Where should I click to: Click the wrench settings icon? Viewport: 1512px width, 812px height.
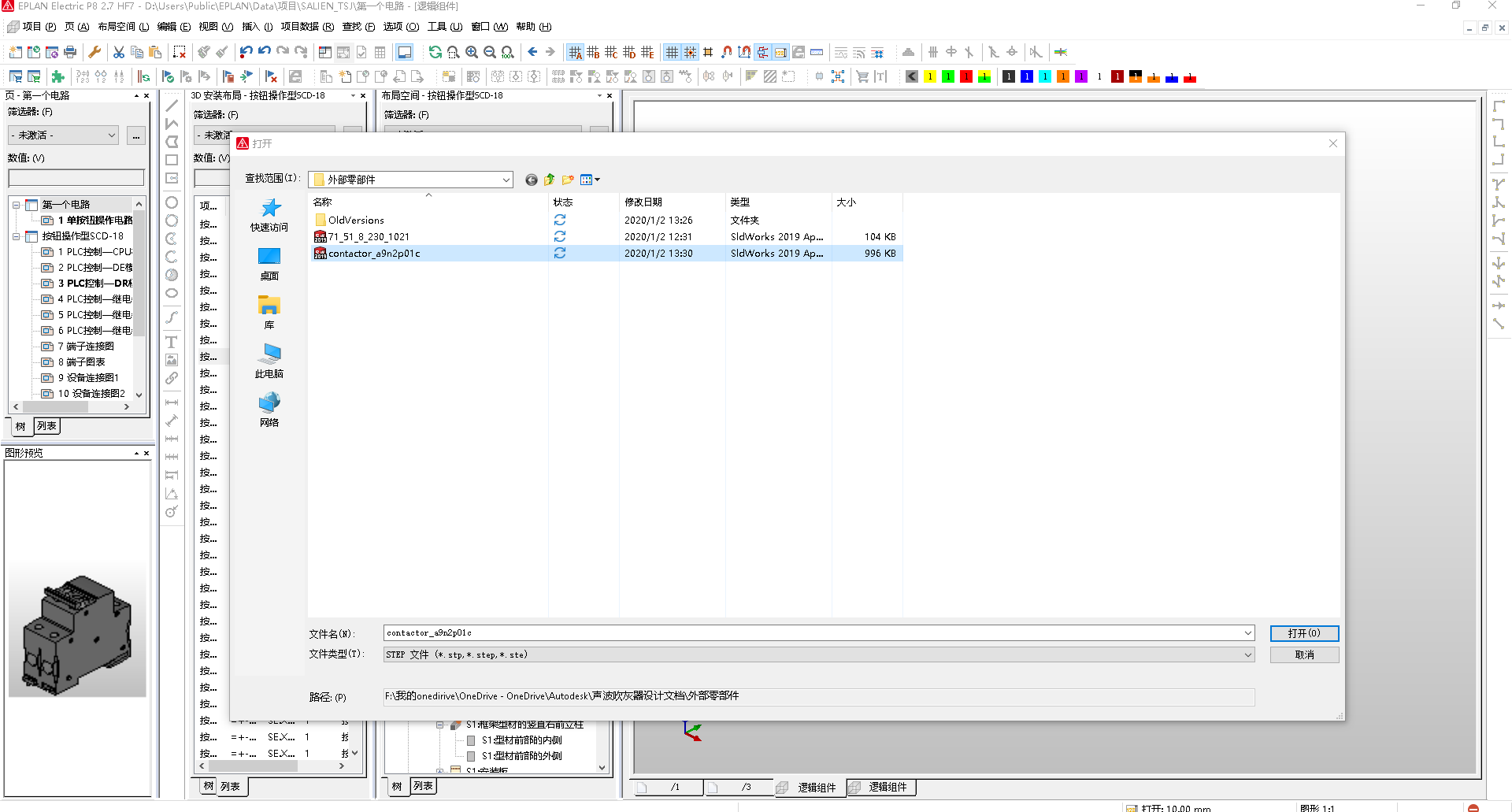[x=94, y=52]
